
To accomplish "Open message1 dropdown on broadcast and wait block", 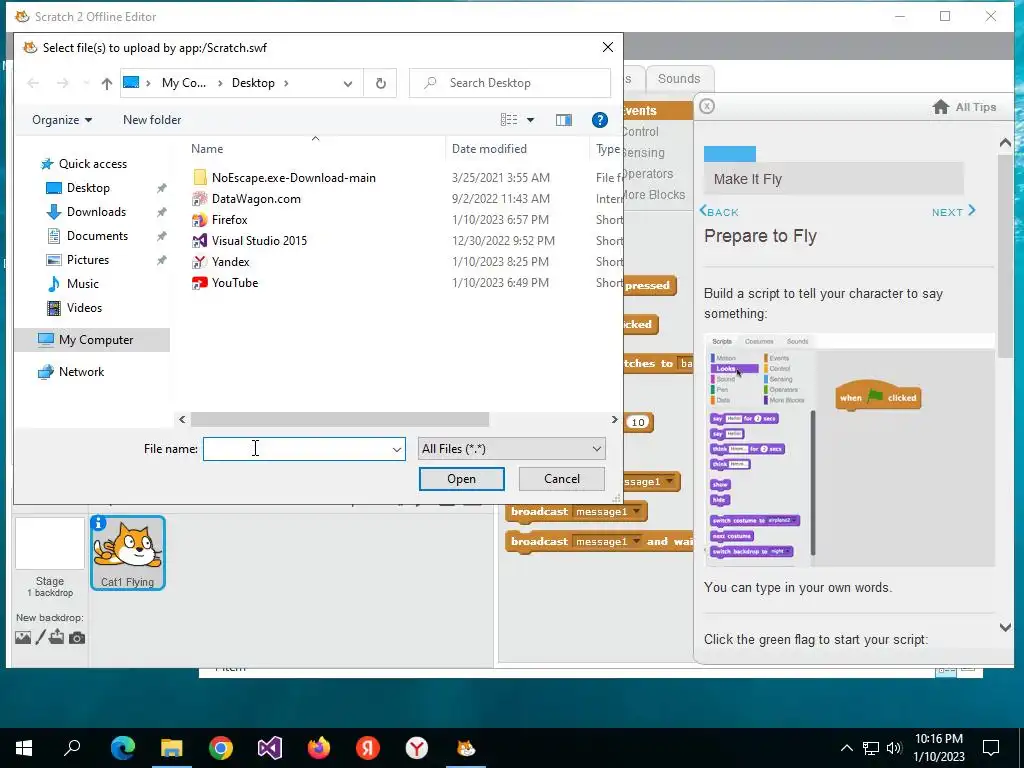I will [x=636, y=542].
